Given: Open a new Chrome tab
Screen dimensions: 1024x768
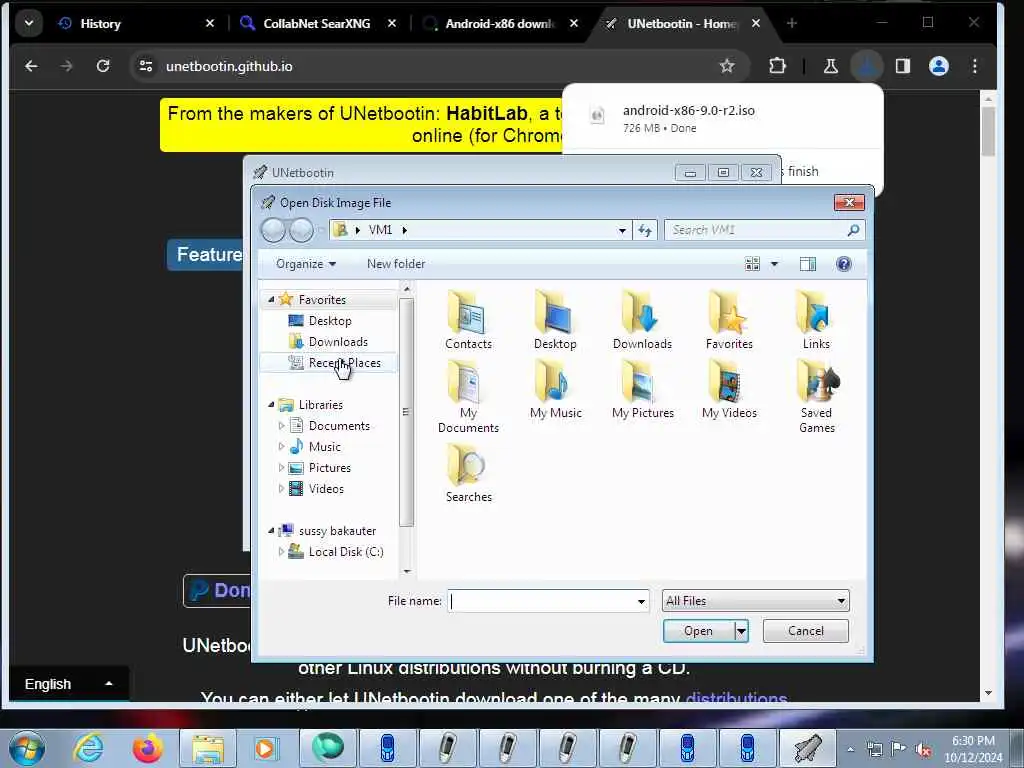Looking at the screenshot, I should pos(792,24).
